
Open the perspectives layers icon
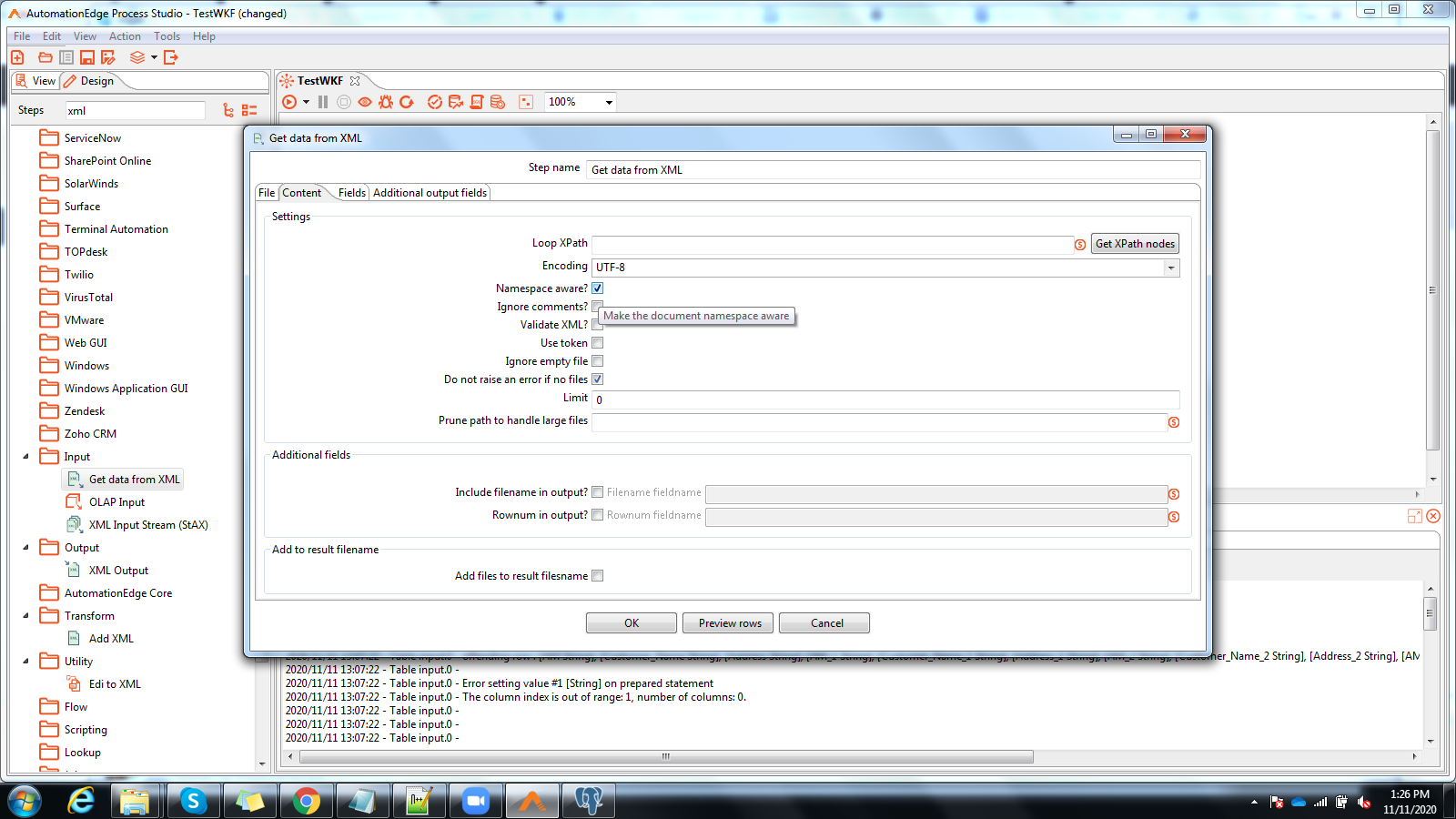pos(137,57)
